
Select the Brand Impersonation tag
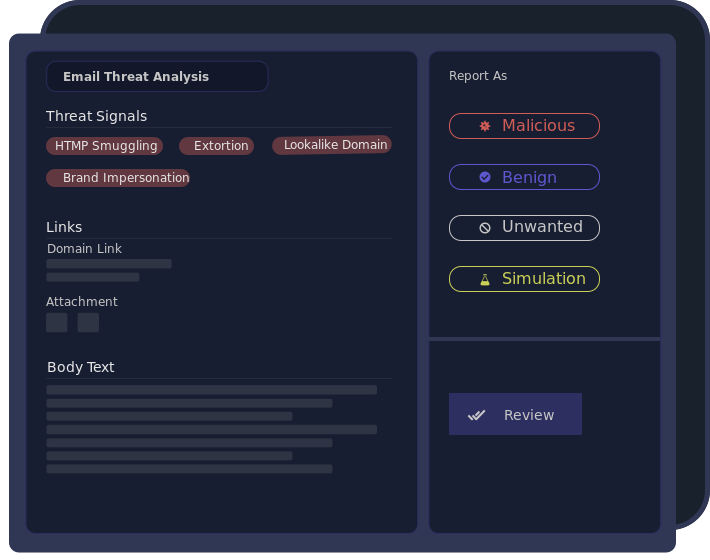(x=118, y=178)
